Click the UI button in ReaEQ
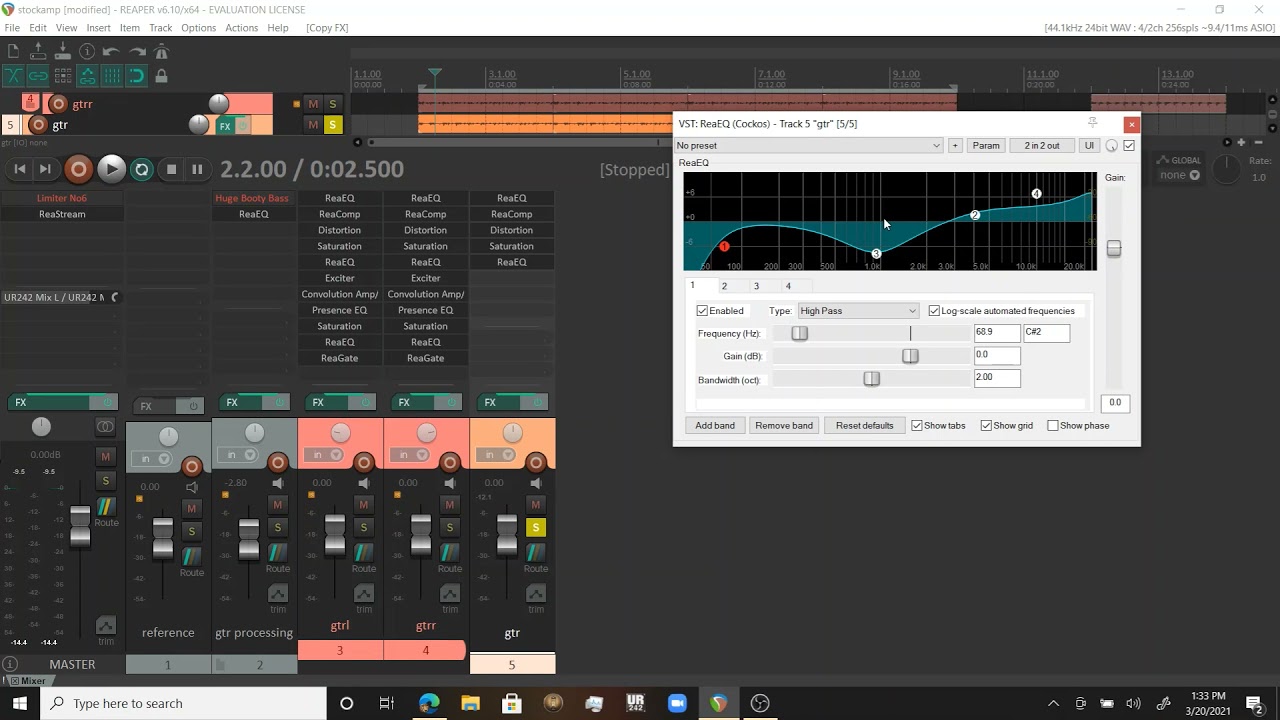 [1089, 146]
